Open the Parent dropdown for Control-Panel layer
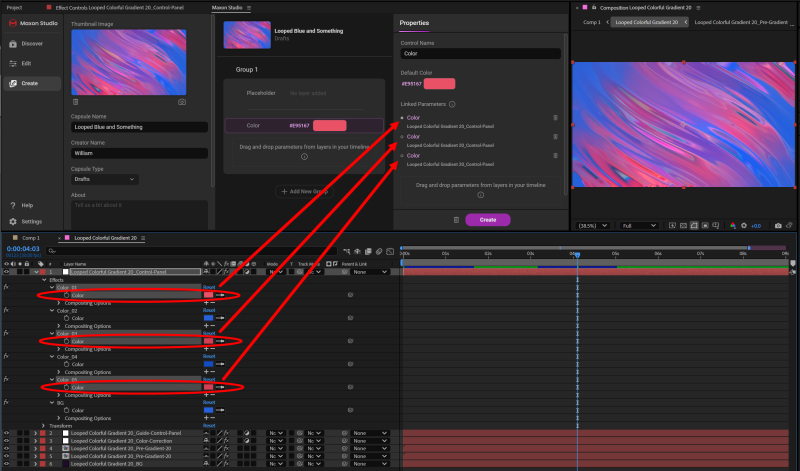The height and width of the screenshot is (471, 800). point(370,272)
